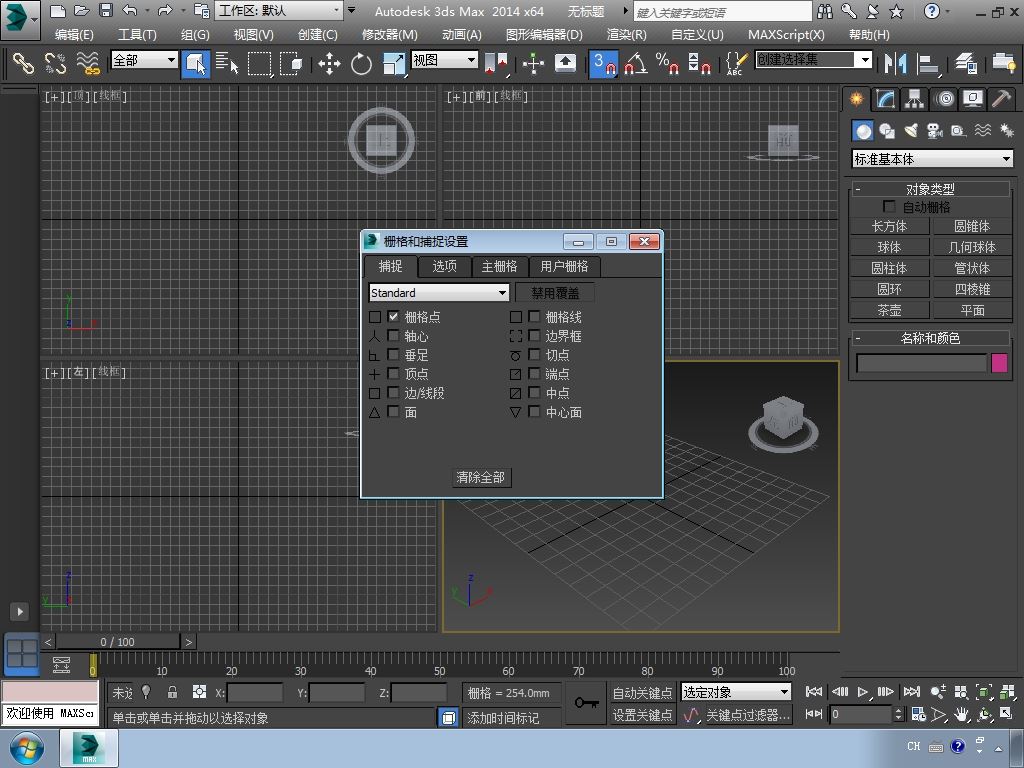Screen dimensions: 1024x768
Task: Open the 修改器(M) menu
Action: pyautogui.click(x=390, y=35)
